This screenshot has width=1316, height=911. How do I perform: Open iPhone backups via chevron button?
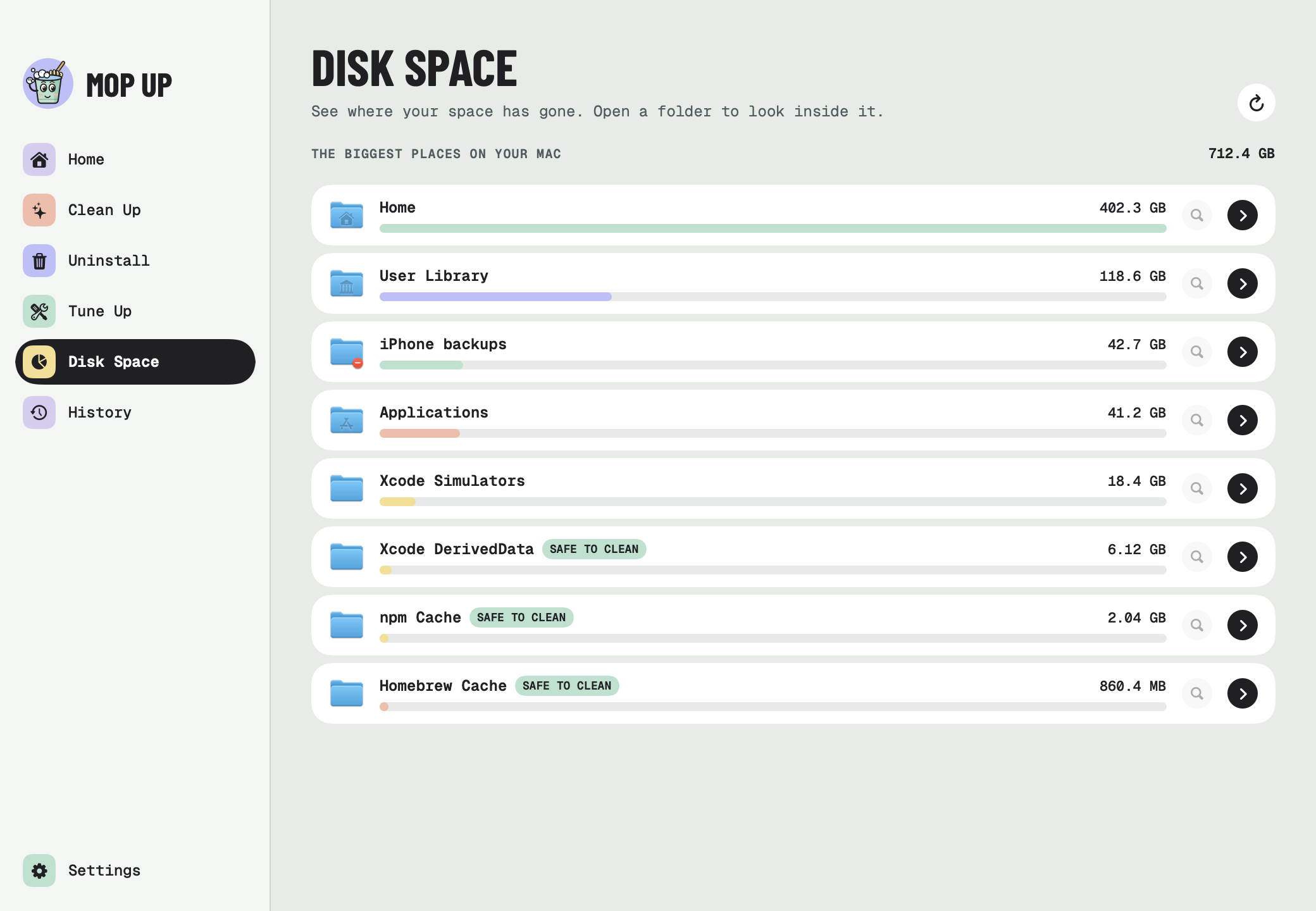1242,352
